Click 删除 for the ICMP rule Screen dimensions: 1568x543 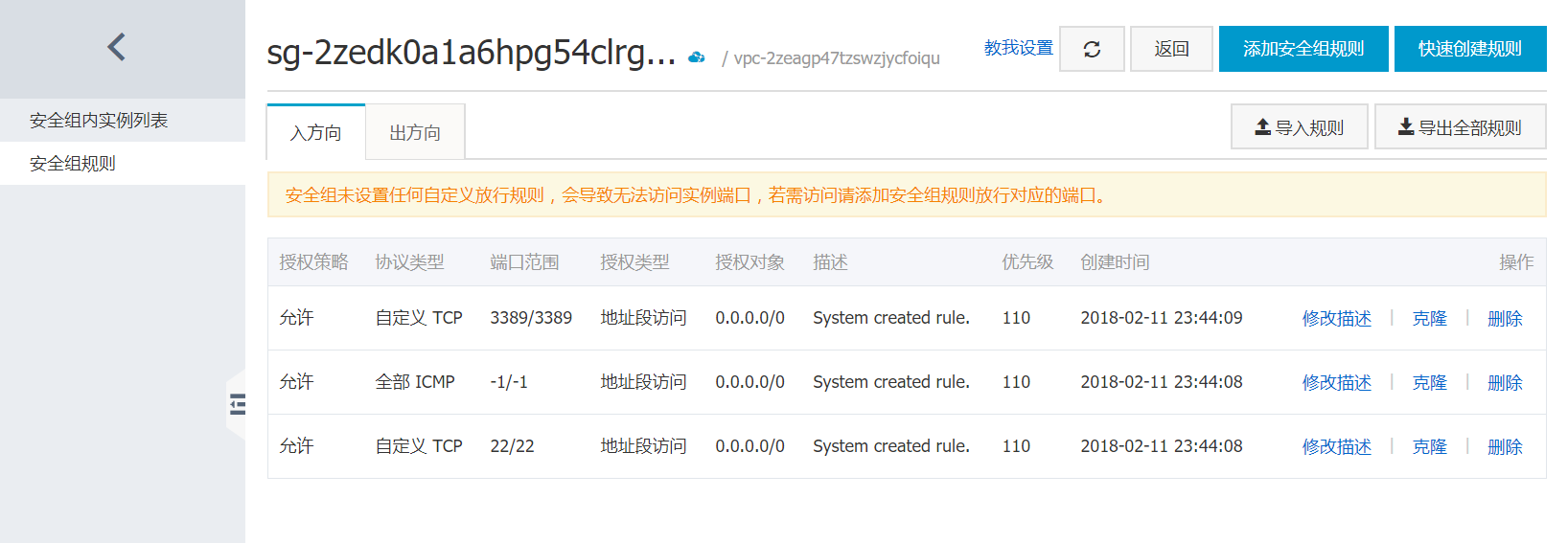tap(1505, 383)
